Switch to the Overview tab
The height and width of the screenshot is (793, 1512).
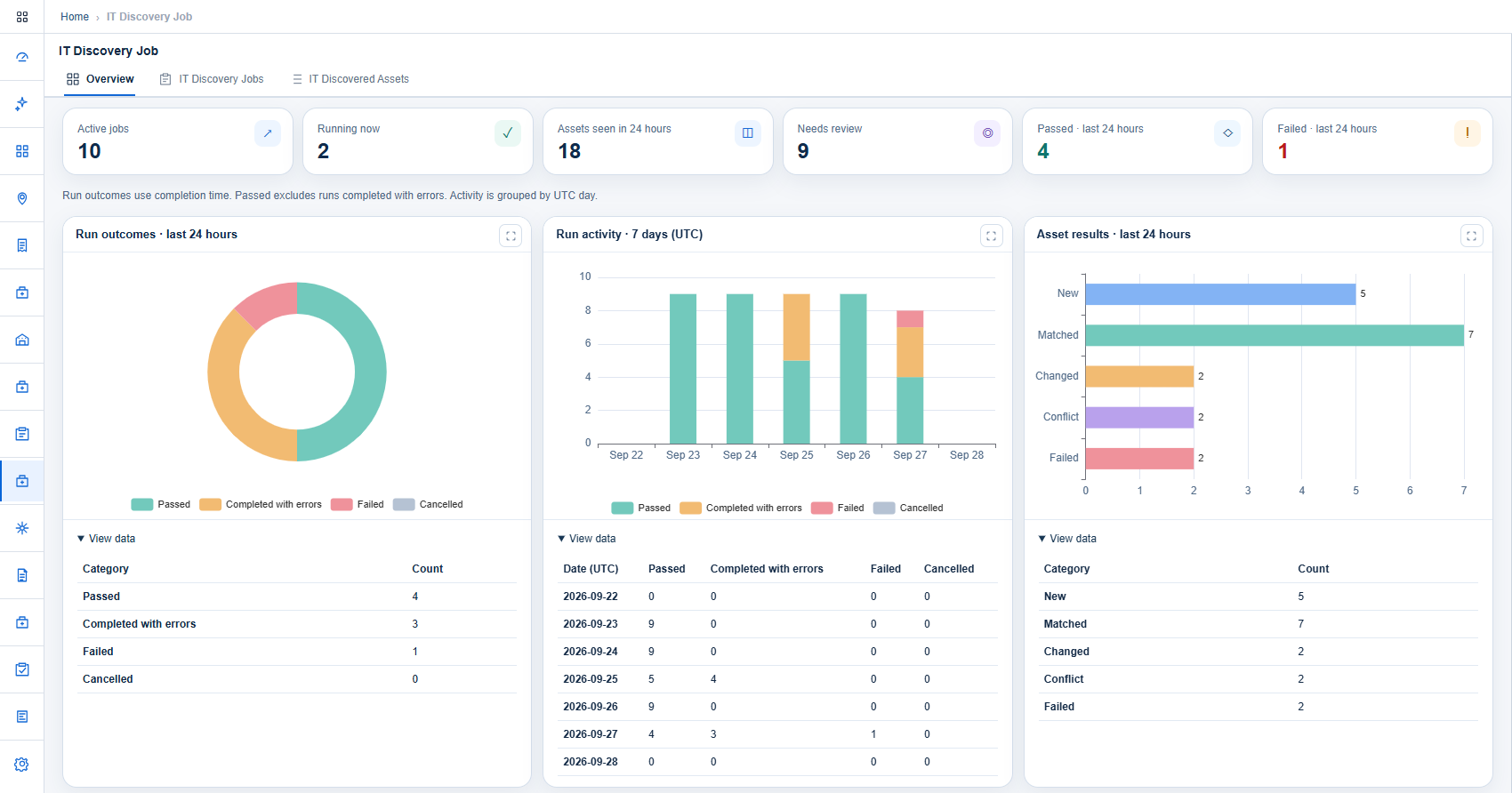(101, 79)
